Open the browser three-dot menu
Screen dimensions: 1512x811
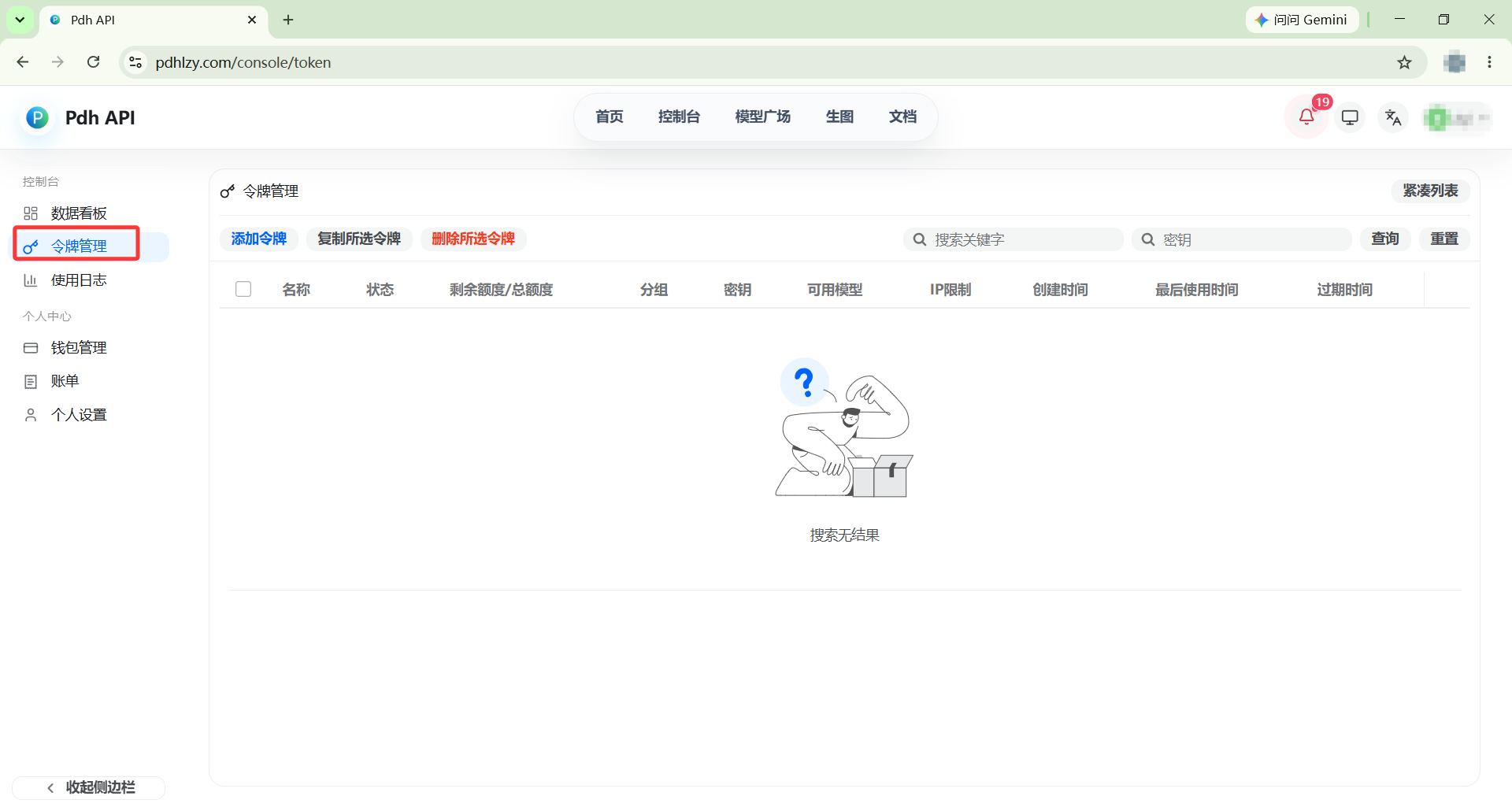click(x=1489, y=62)
